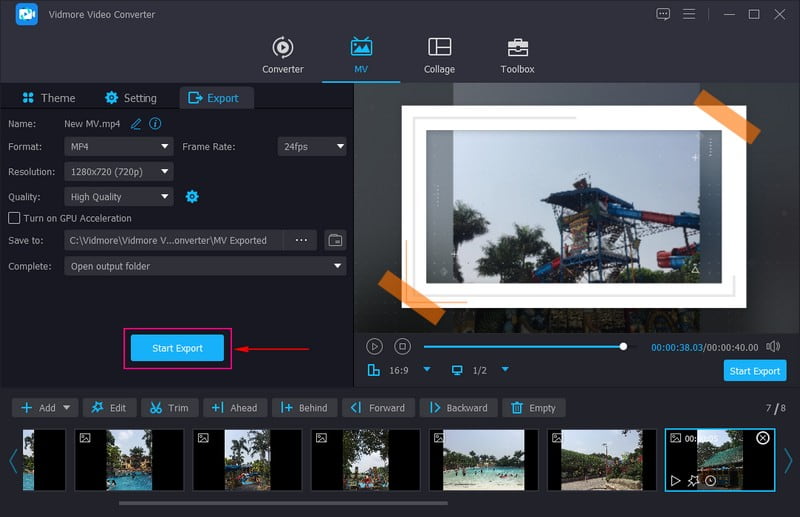
Task: Click the volume speaker icon
Action: click(x=773, y=346)
